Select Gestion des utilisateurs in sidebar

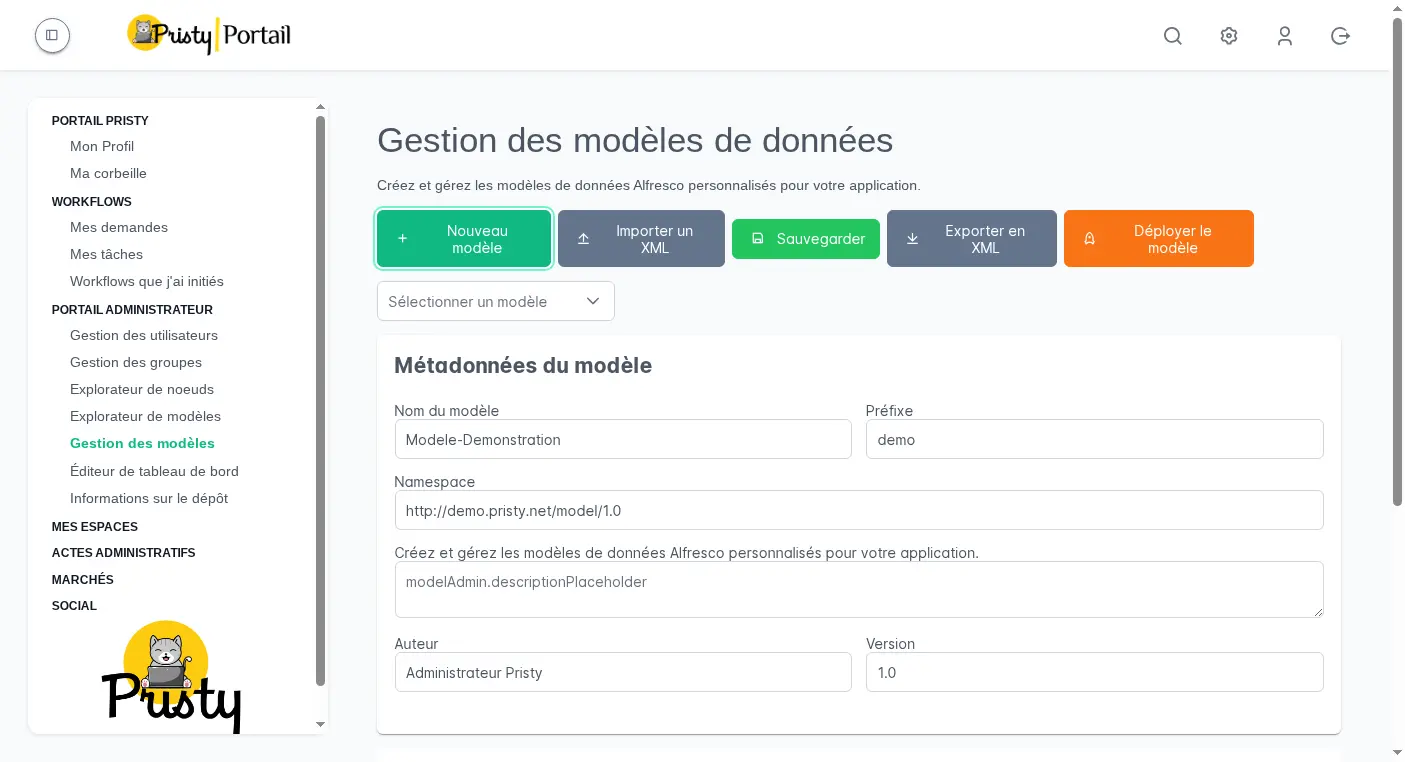144,335
